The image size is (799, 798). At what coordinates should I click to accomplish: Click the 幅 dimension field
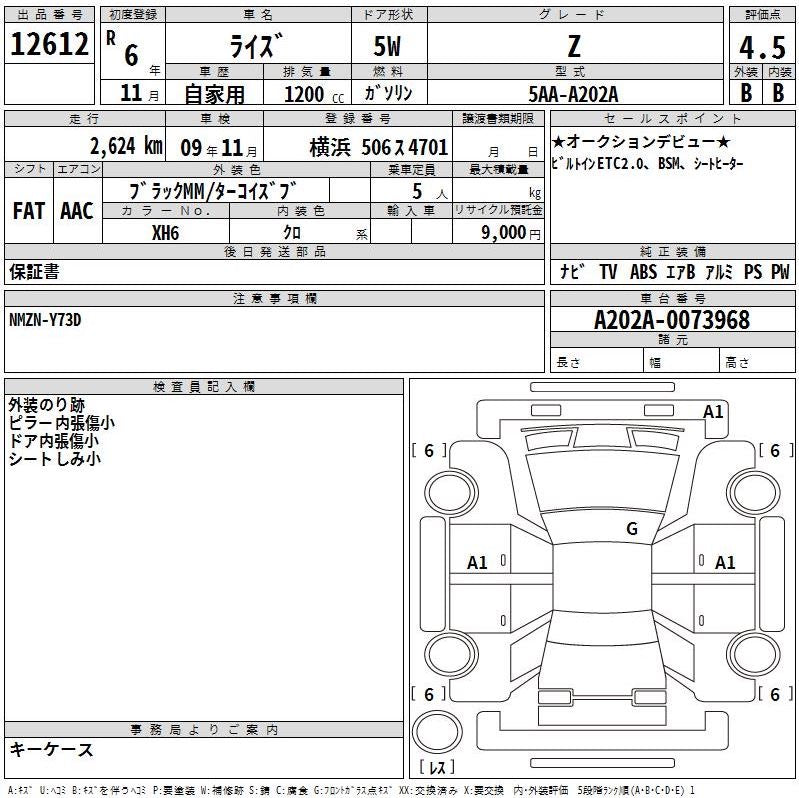[x=681, y=360]
